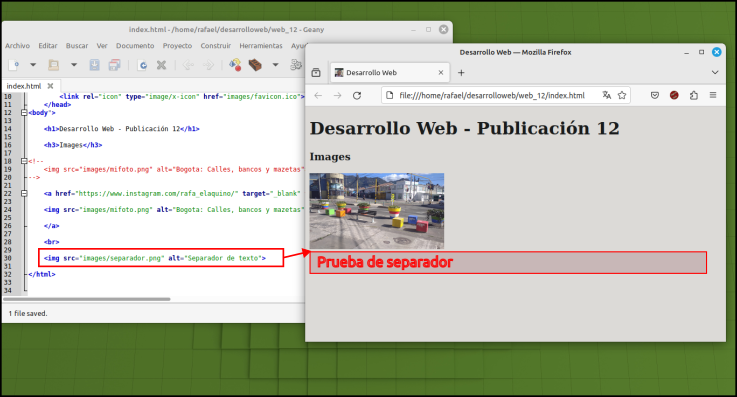Reload the current file in Geany
The image size is (737, 397).
[142, 65]
